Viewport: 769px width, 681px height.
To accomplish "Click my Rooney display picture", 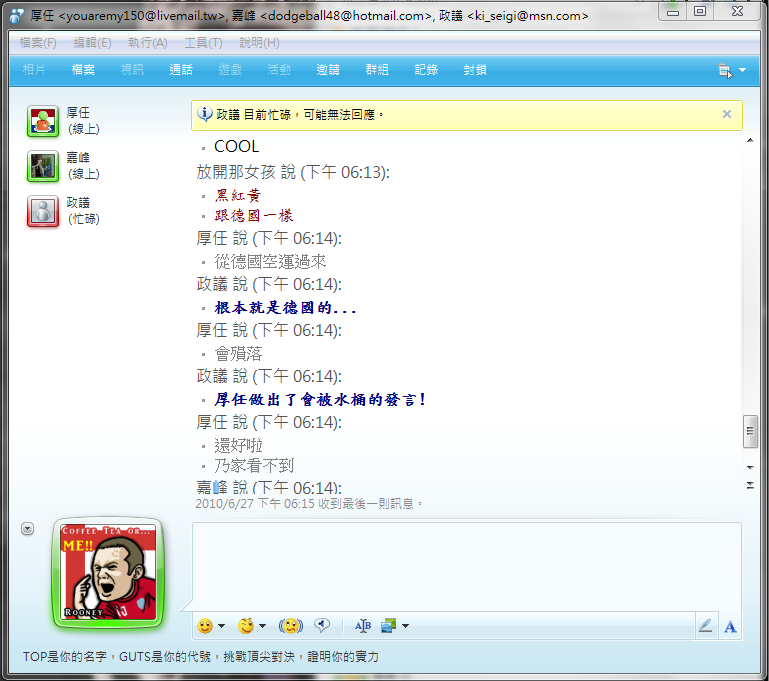I will (x=108, y=573).
